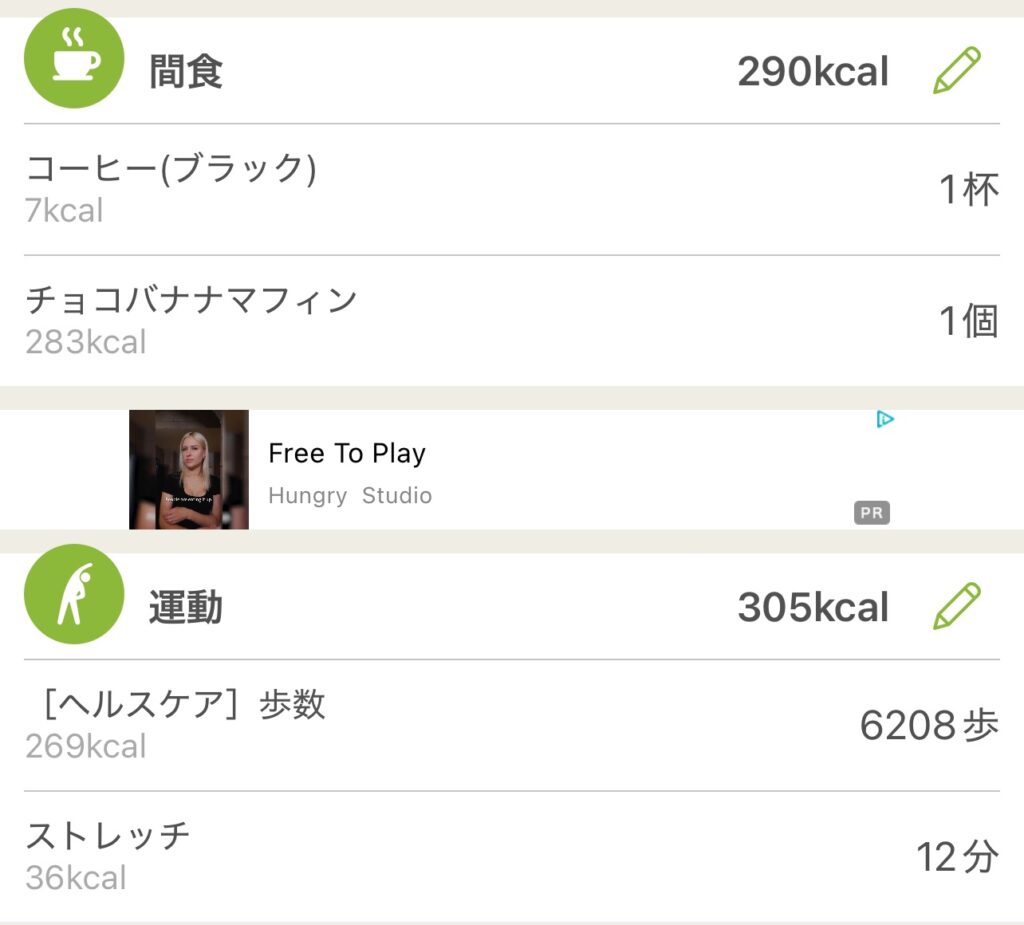Click the ad choices triangle icon
Viewport: 1024px width, 925px height.
885,419
